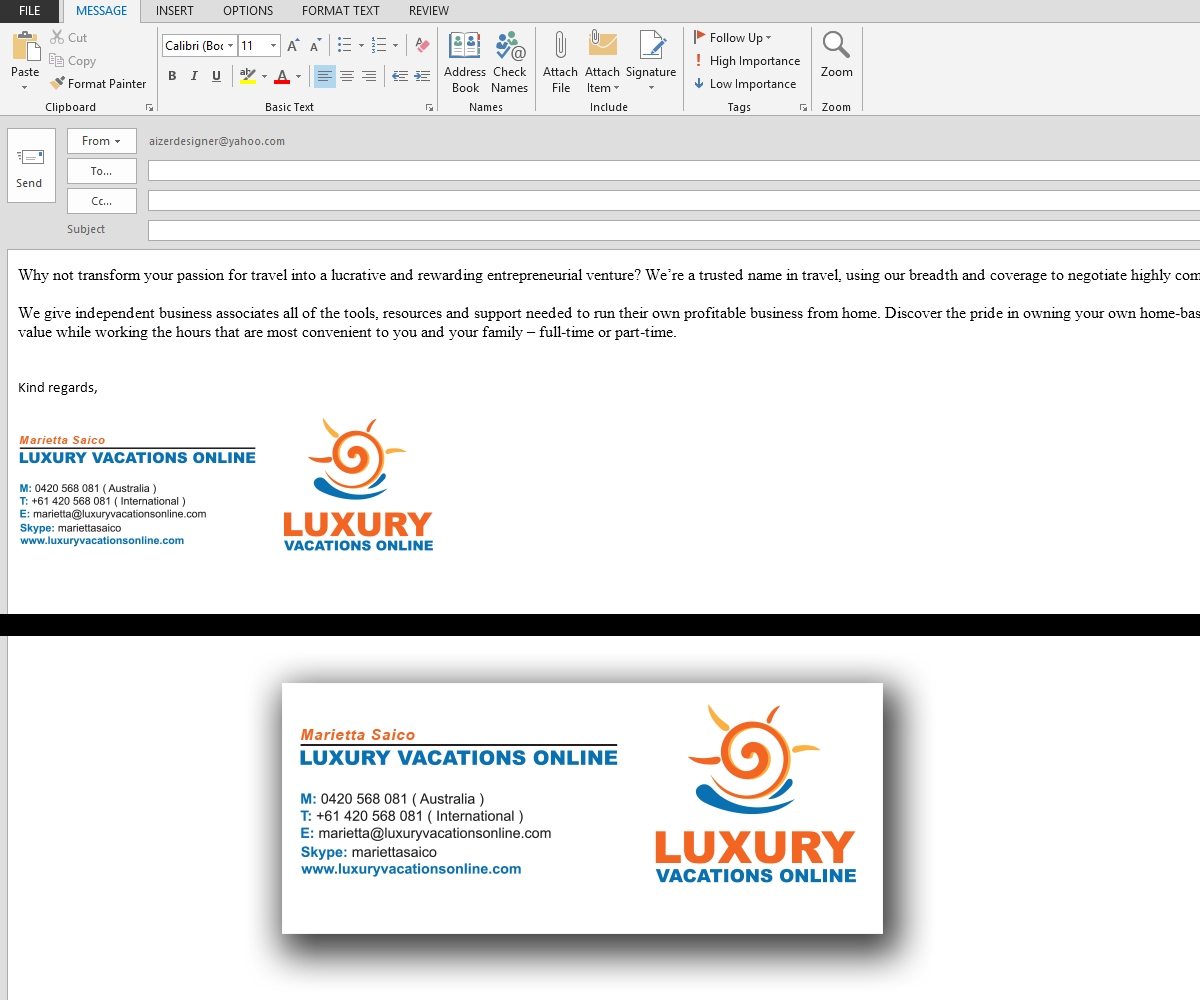Image resolution: width=1200 pixels, height=1000 pixels.
Task: Click "Marietta Saico" name in email signature
Action: point(62,440)
